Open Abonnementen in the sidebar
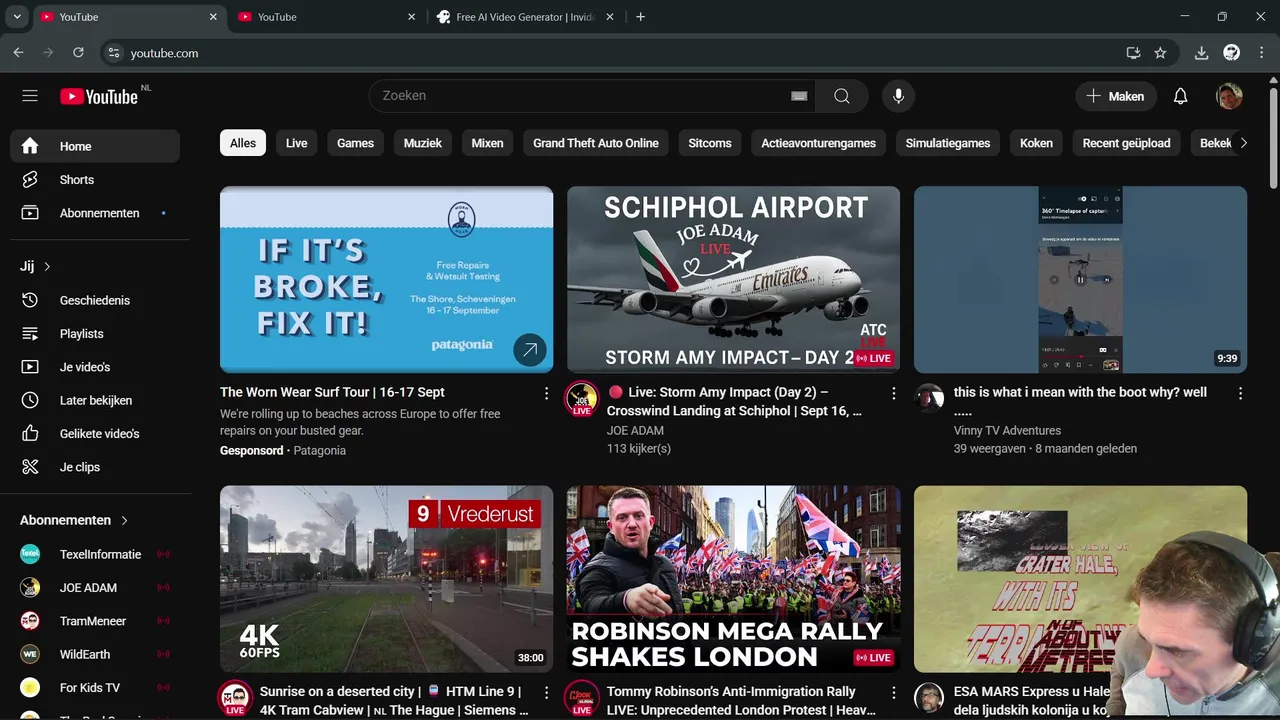This screenshot has width=1280, height=720. tap(95, 213)
